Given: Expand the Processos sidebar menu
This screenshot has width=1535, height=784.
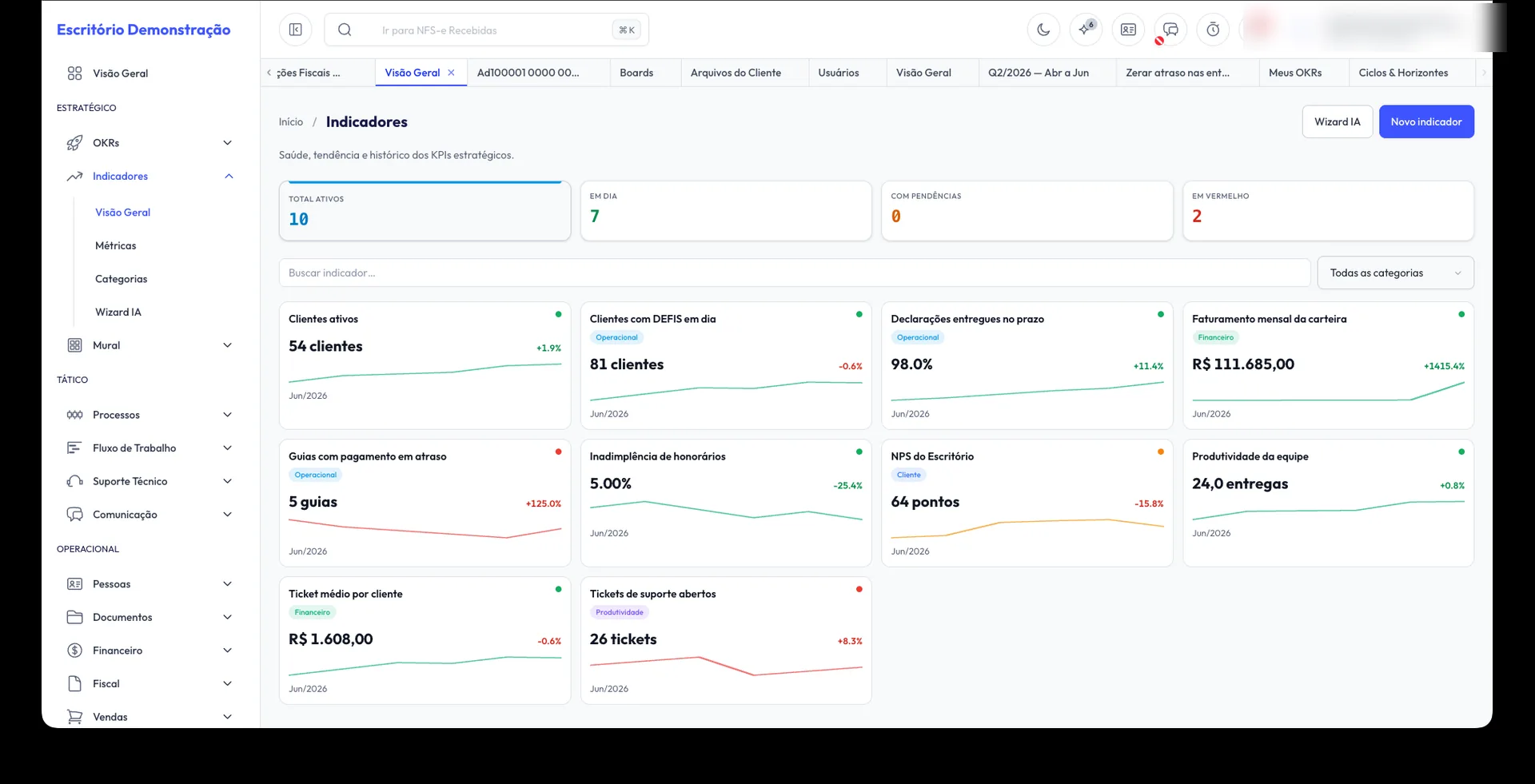Looking at the screenshot, I should pyautogui.click(x=227, y=415).
